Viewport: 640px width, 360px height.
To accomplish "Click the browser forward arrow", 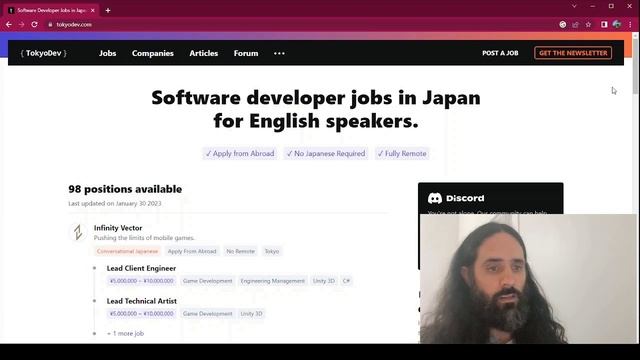I will [21, 24].
